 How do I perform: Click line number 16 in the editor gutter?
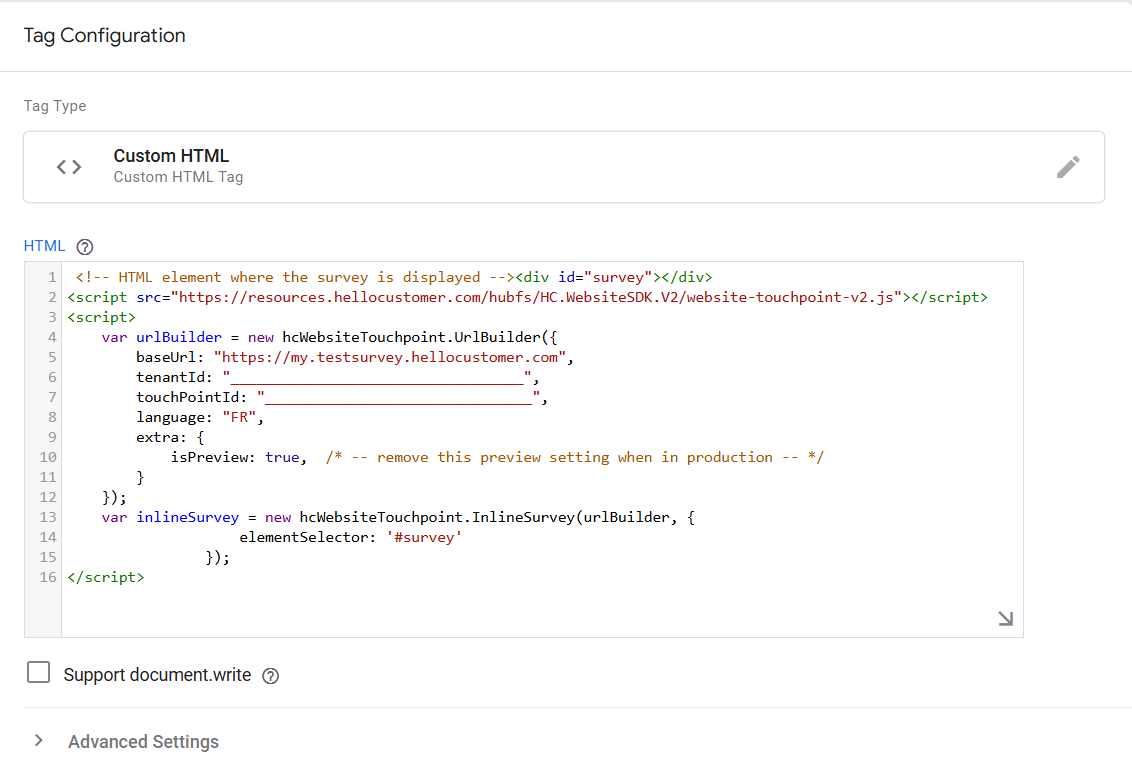[x=48, y=578]
